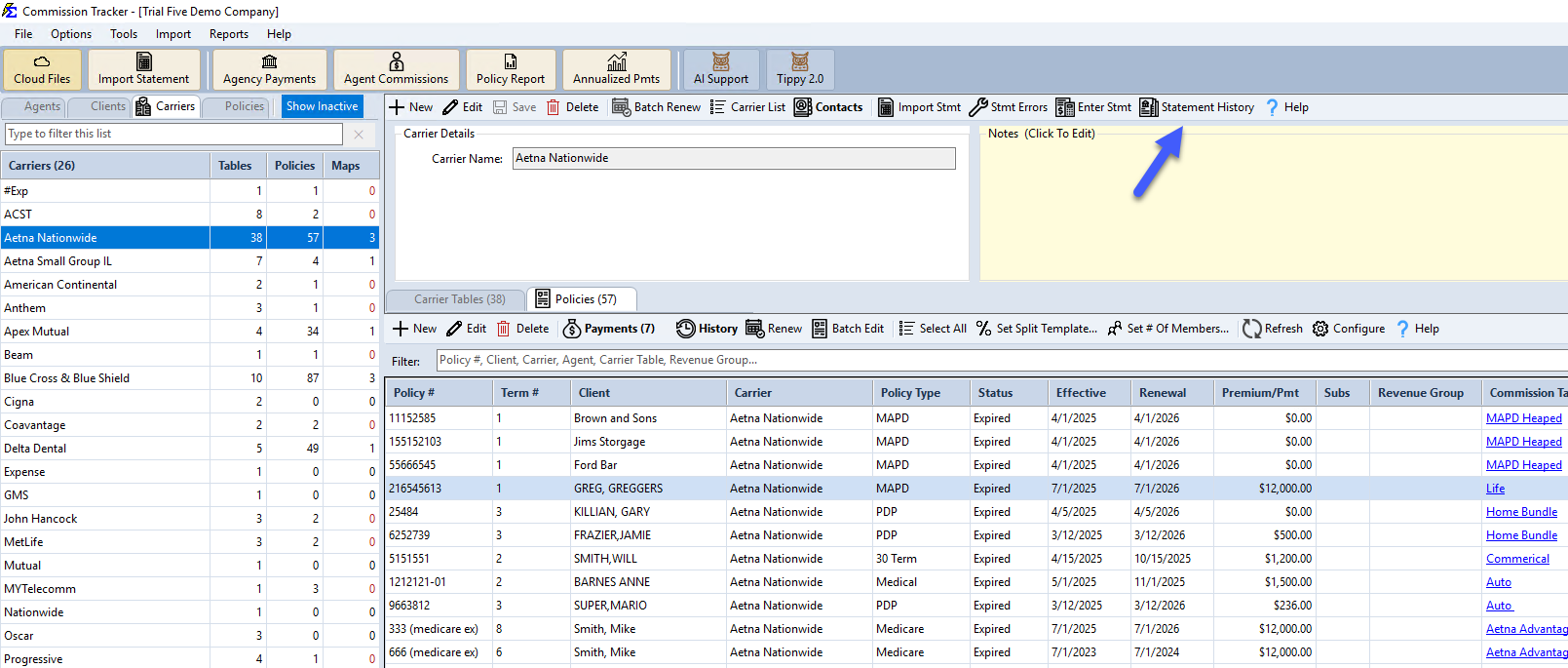1568x668 pixels.
Task: Open carrier Contacts
Action: pos(828,107)
